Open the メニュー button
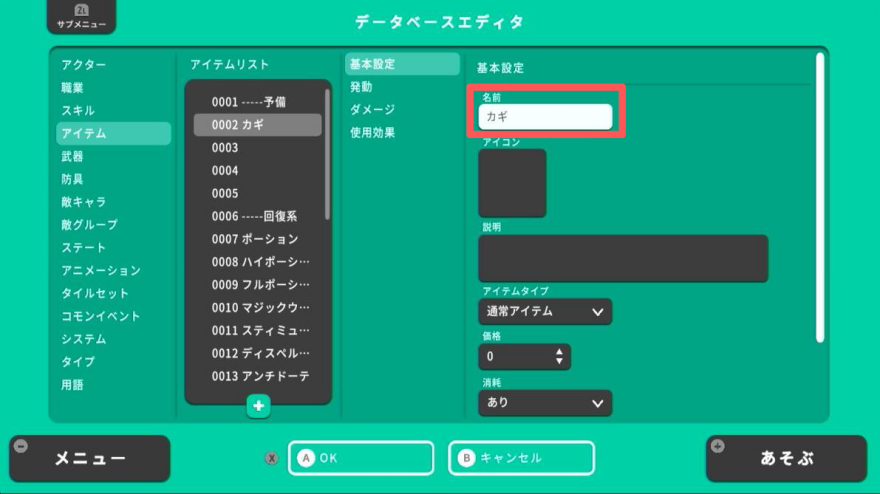The height and width of the screenshot is (494, 880). click(x=89, y=458)
